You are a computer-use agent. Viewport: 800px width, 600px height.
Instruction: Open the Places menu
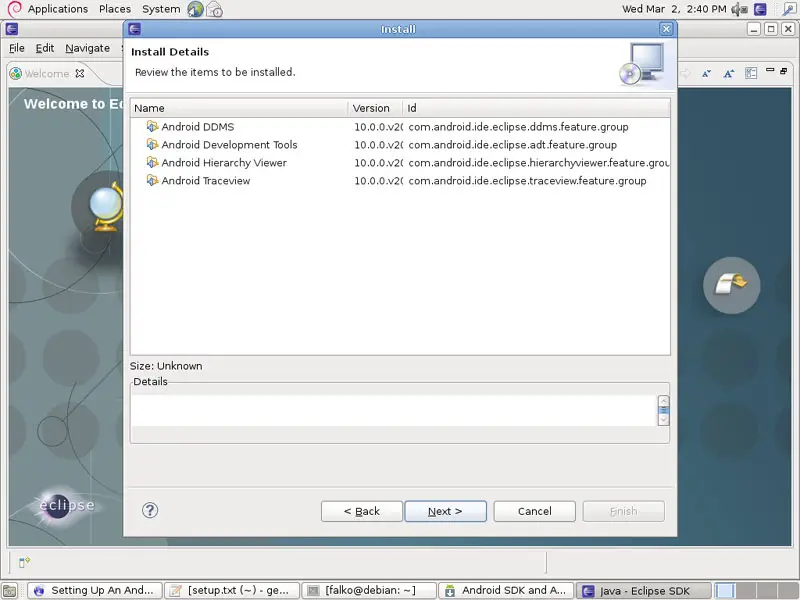115,9
